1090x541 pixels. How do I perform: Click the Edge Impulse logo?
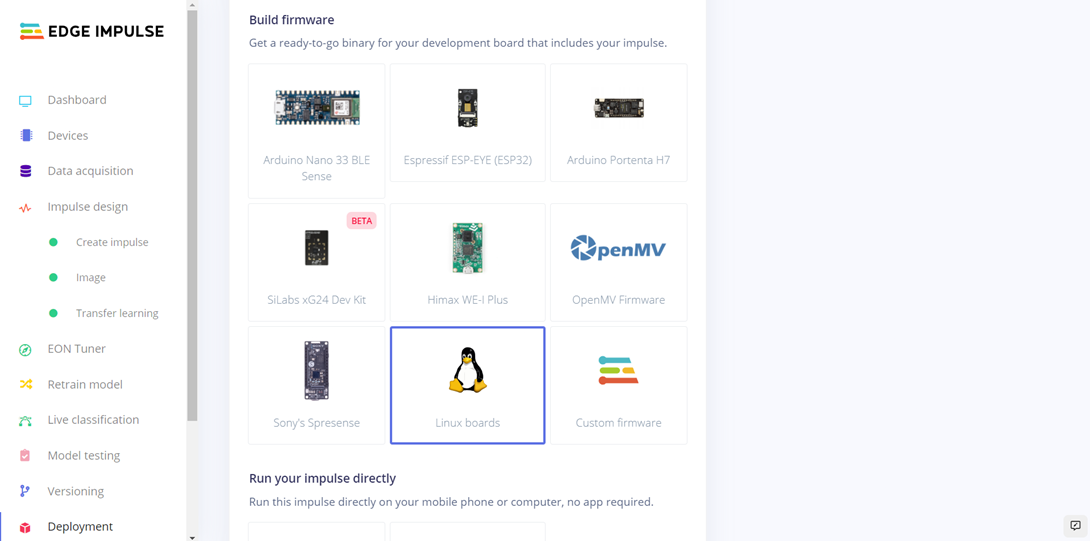[92, 31]
